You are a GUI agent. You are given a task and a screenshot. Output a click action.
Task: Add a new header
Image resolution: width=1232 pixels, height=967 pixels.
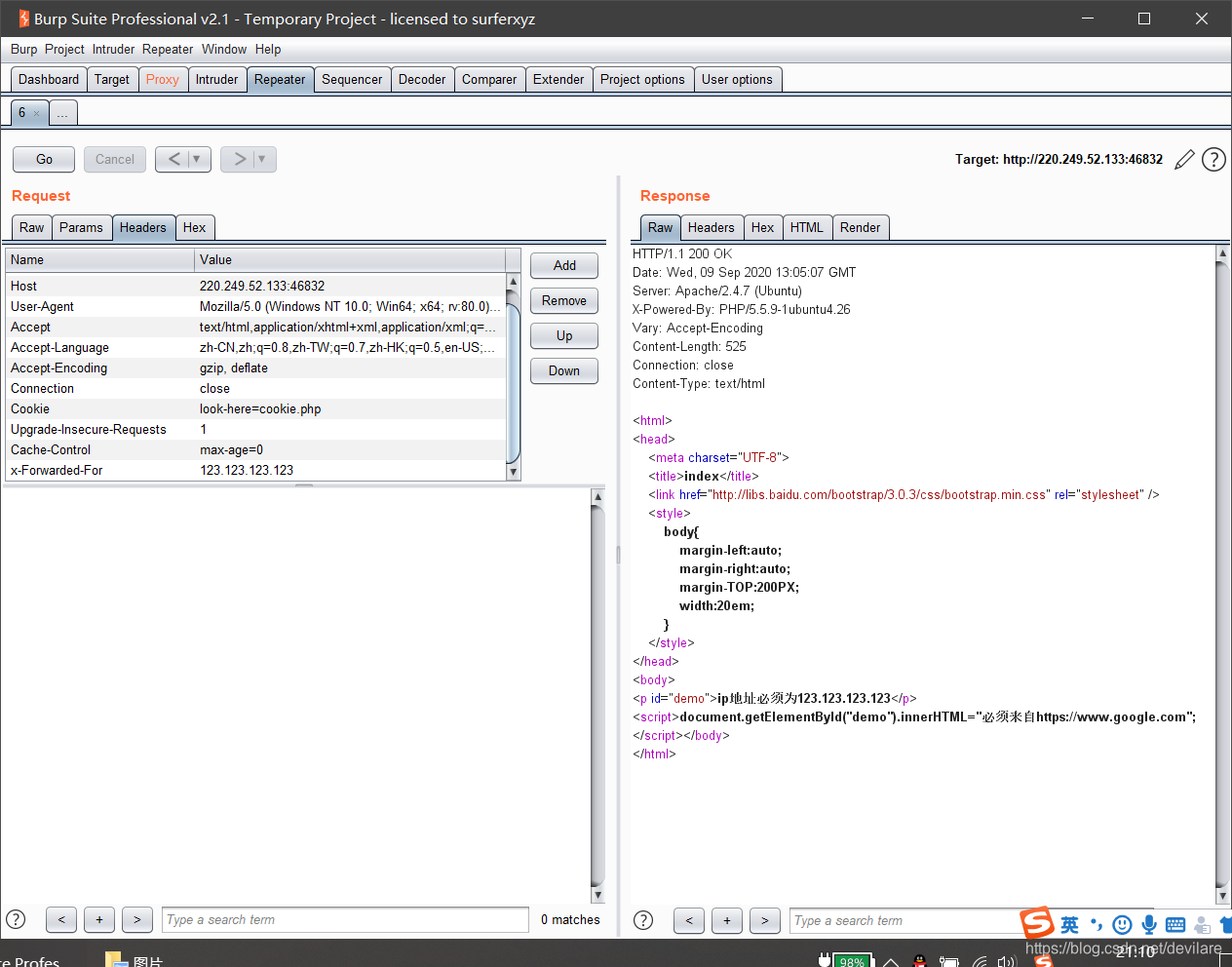[x=564, y=265]
